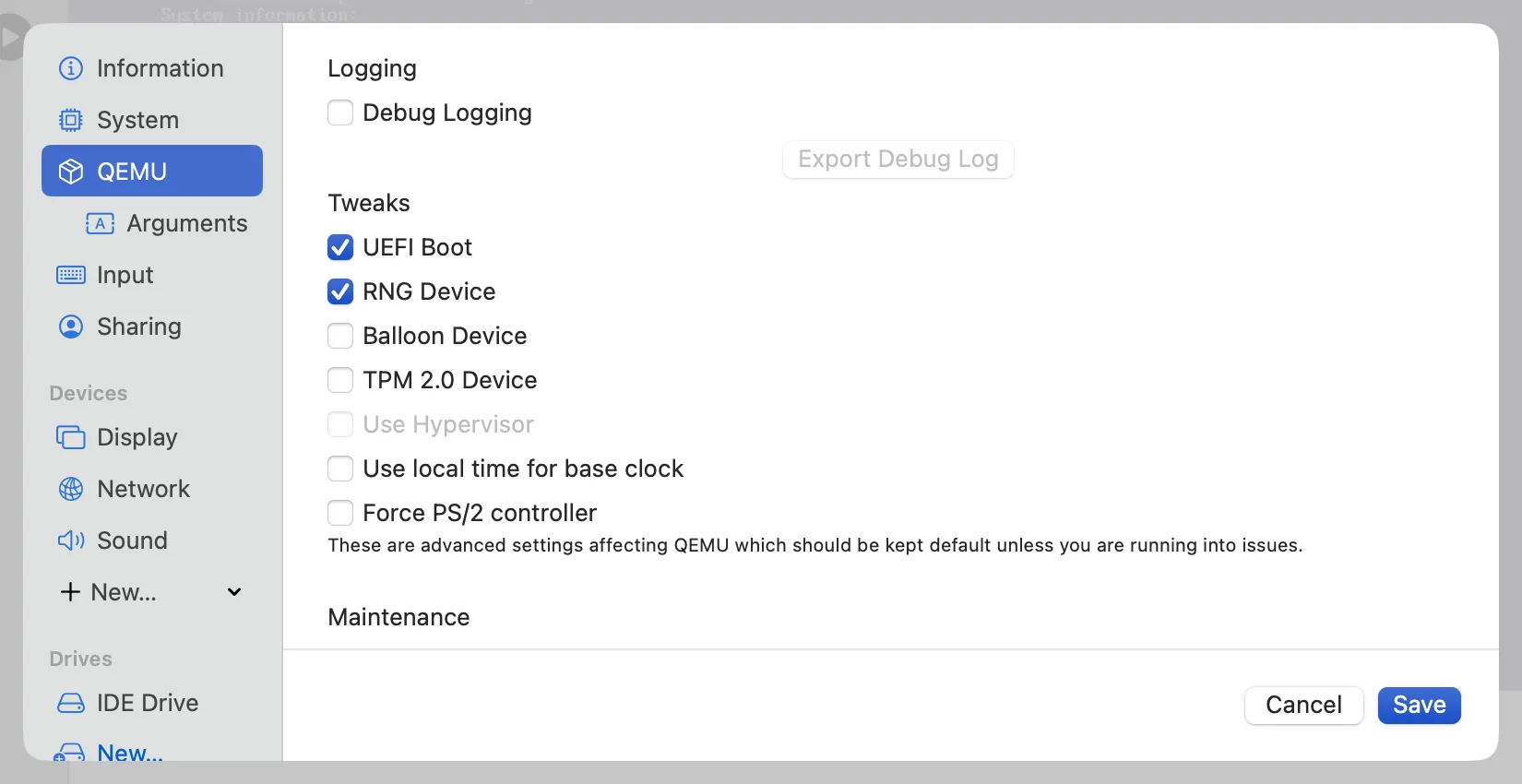The image size is (1522, 784).
Task: Click the Tweaks section heading
Action: (369, 203)
